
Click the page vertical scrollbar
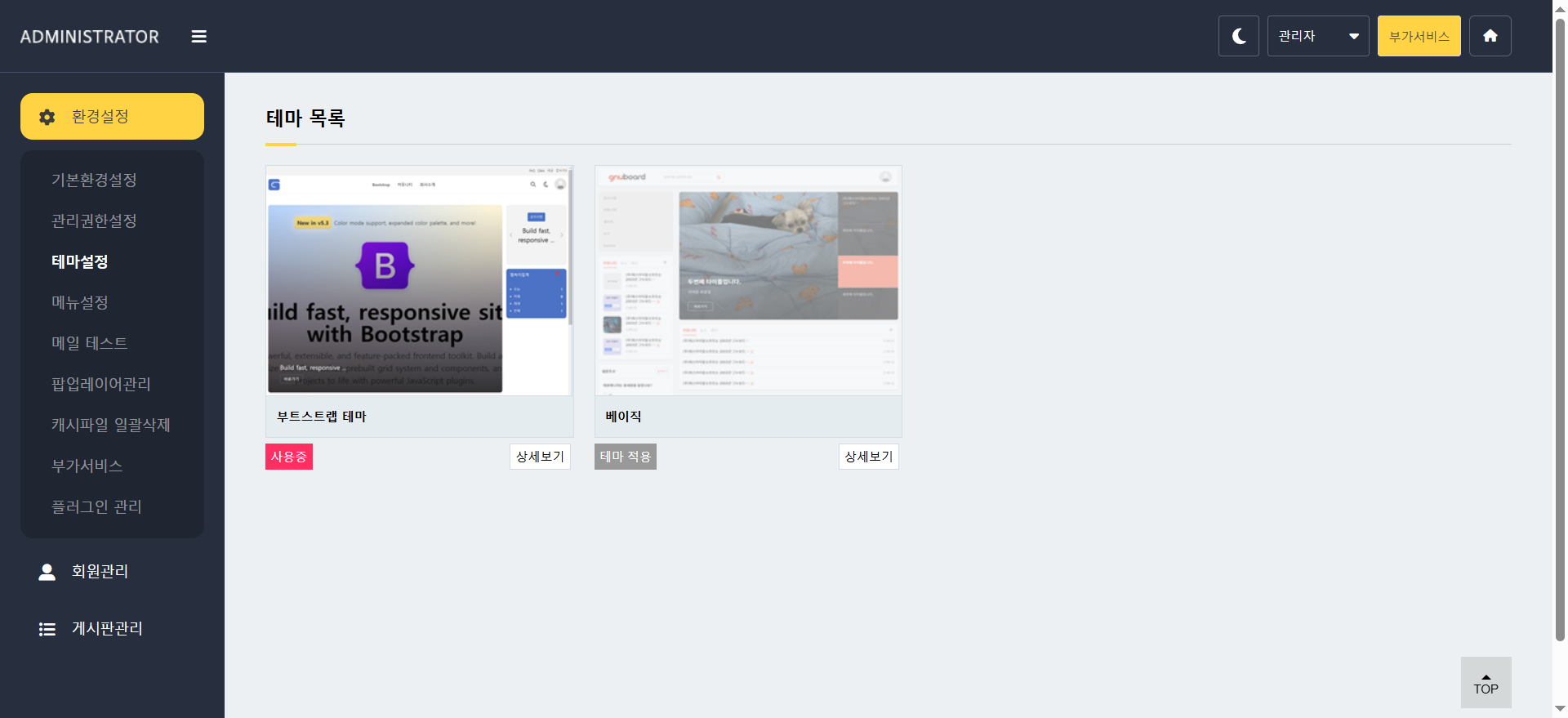coord(1560,327)
